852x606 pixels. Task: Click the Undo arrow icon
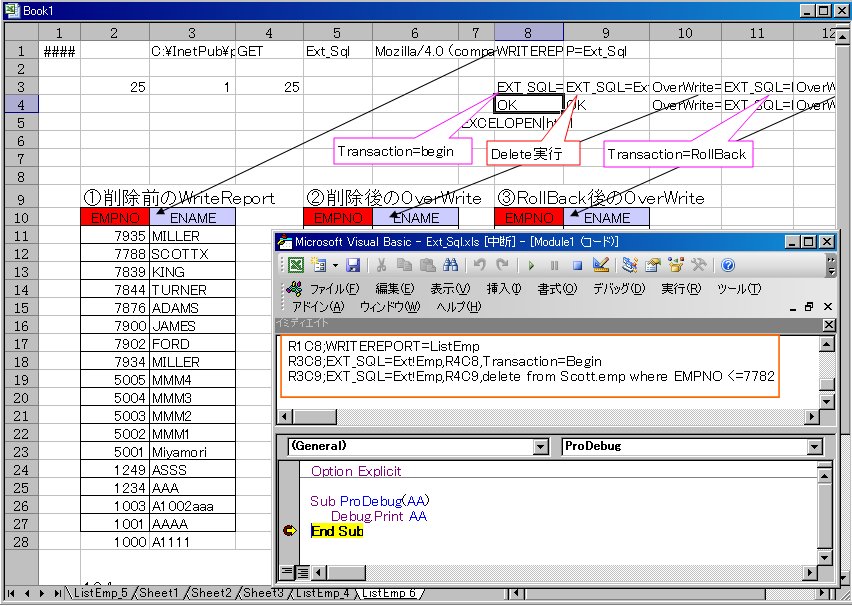click(x=479, y=265)
